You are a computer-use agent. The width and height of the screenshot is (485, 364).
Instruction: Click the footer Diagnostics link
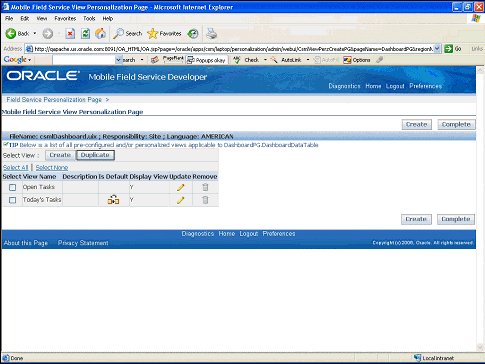(x=198, y=234)
